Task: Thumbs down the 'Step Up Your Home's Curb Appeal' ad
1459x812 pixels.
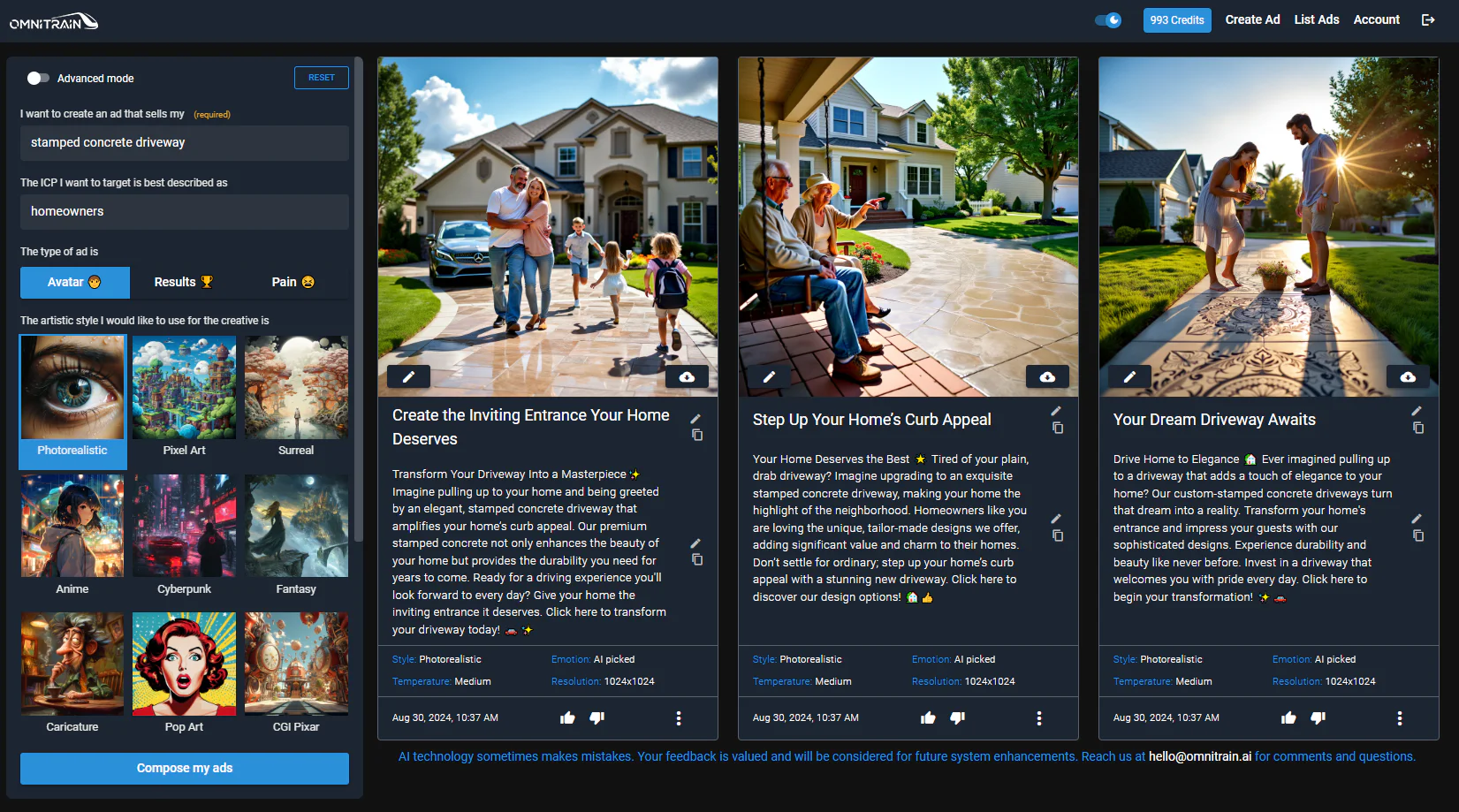Action: click(958, 718)
